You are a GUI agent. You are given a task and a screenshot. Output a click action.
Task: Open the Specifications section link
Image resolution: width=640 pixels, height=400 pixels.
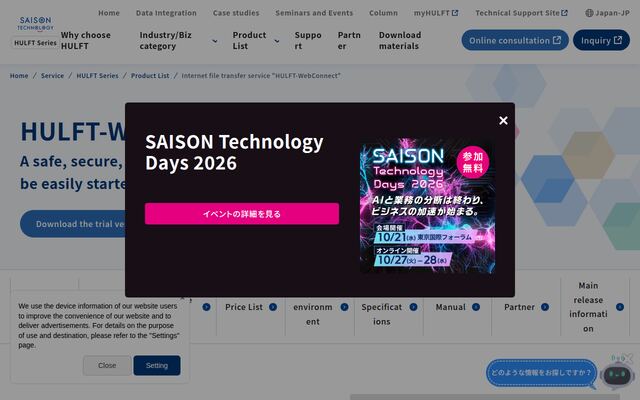point(382,314)
